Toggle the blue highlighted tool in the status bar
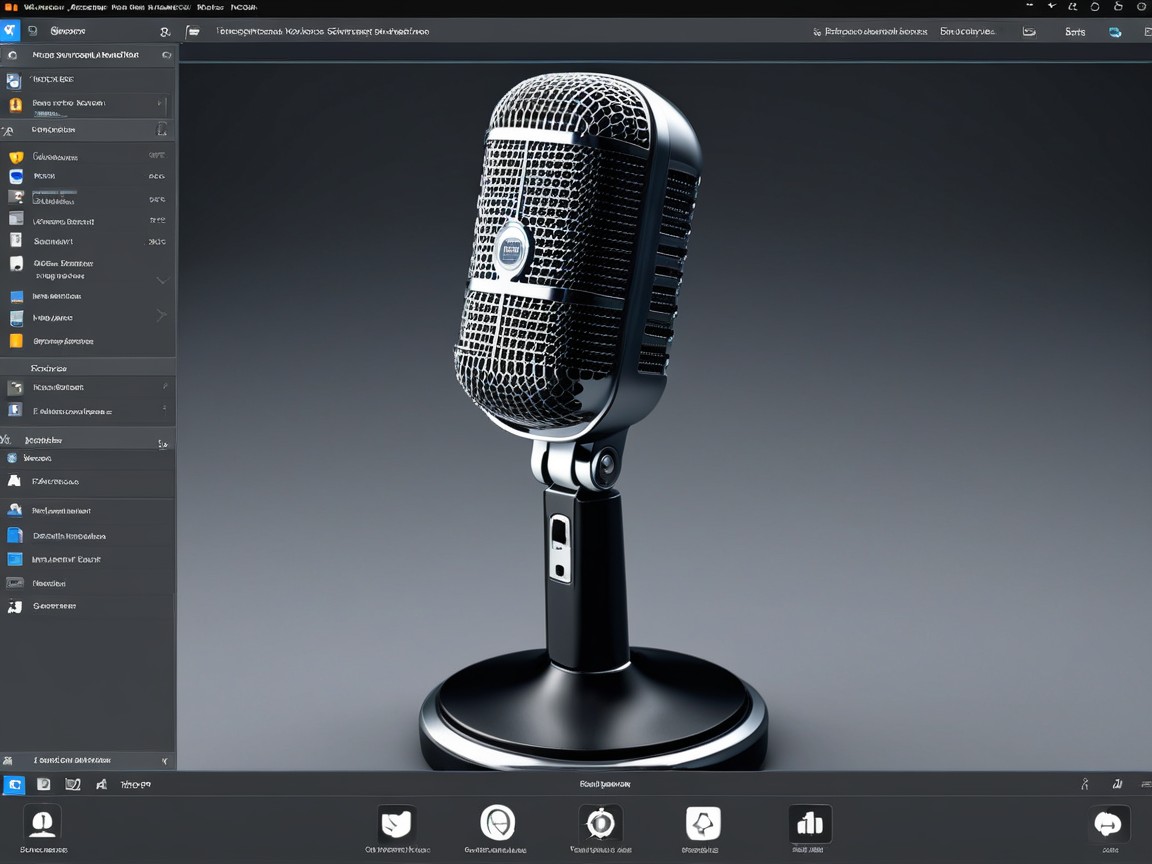The width and height of the screenshot is (1152, 864). pyautogui.click(x=13, y=784)
